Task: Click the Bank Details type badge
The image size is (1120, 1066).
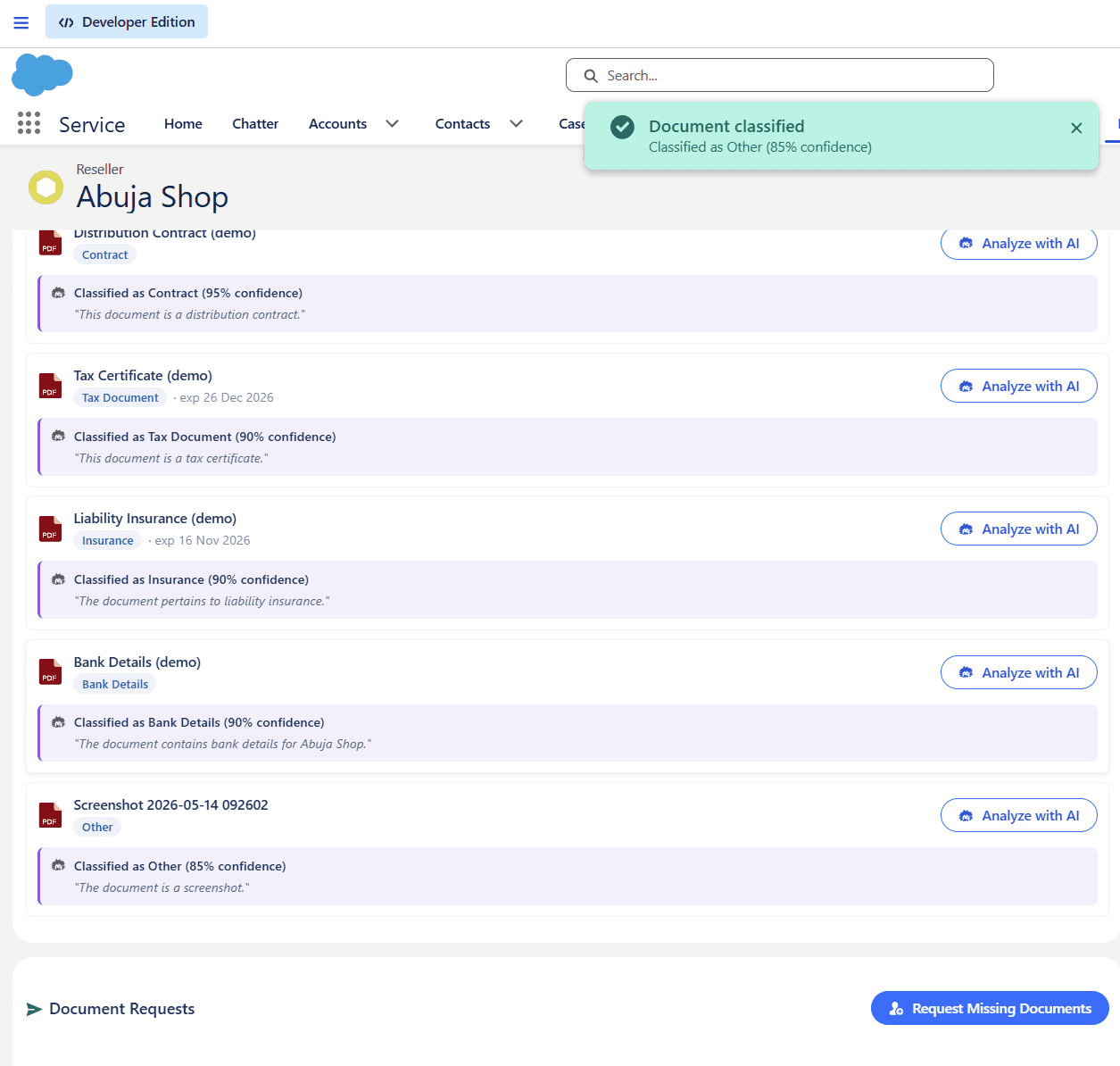Action: pos(115,684)
